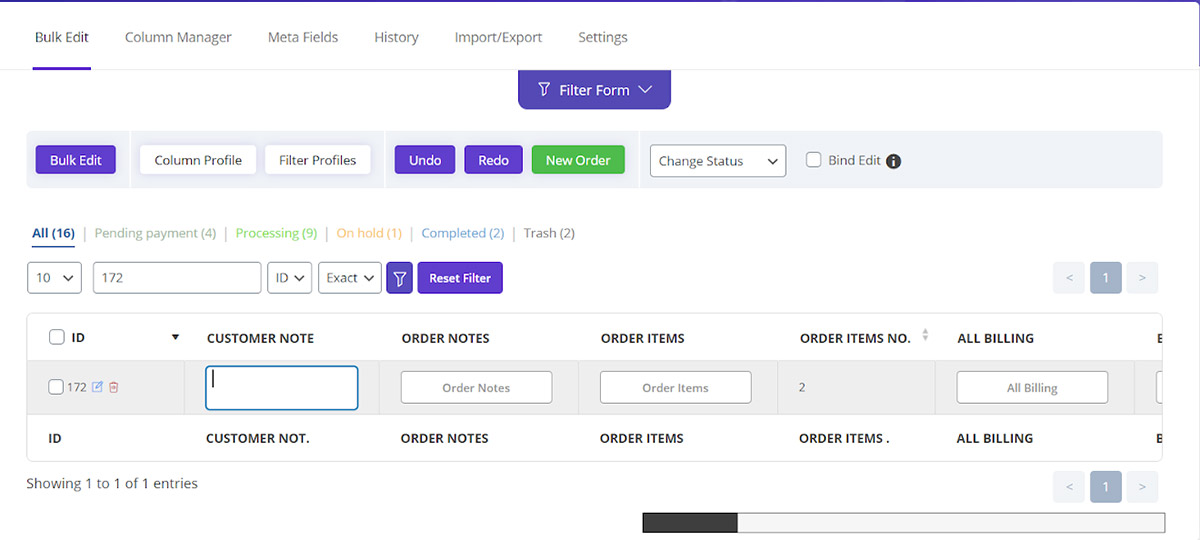Enable the Bind Edit checkbox
Viewport: 1200px width, 540px height.
[x=814, y=160]
